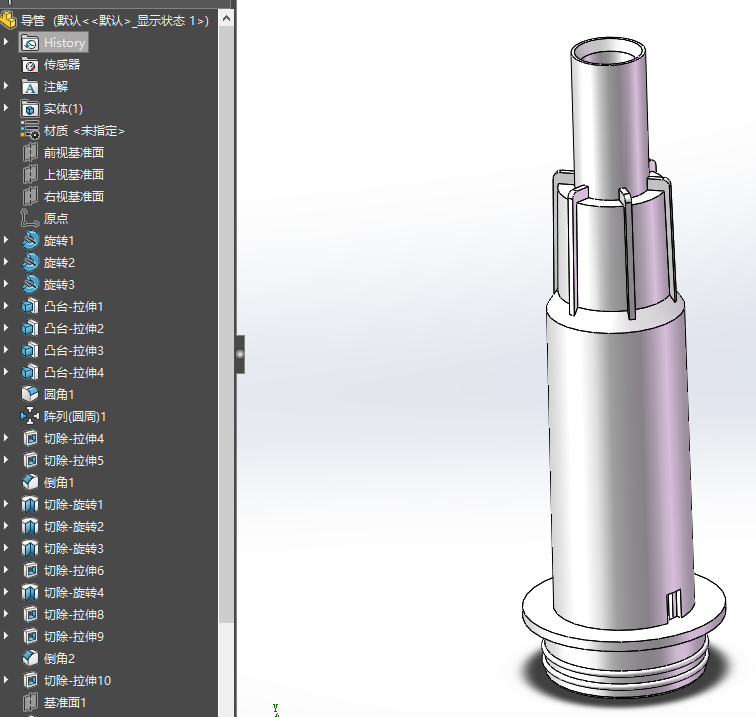Screen dimensions: 756x717
Task: Click the 导管 part name text
Action: [x=32, y=21]
